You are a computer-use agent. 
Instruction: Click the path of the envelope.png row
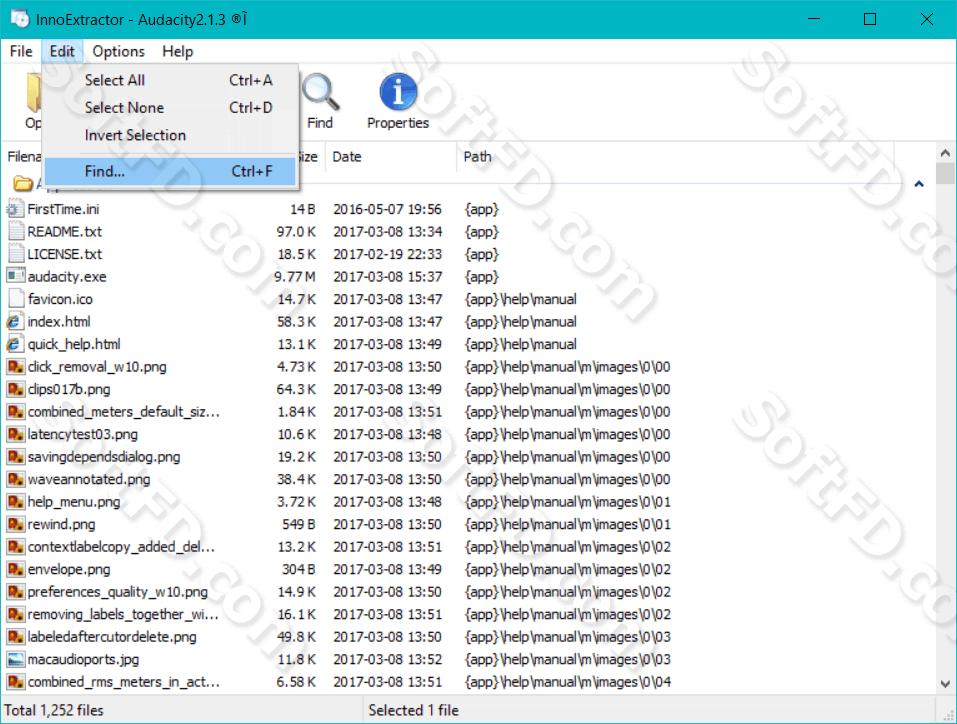click(x=568, y=570)
